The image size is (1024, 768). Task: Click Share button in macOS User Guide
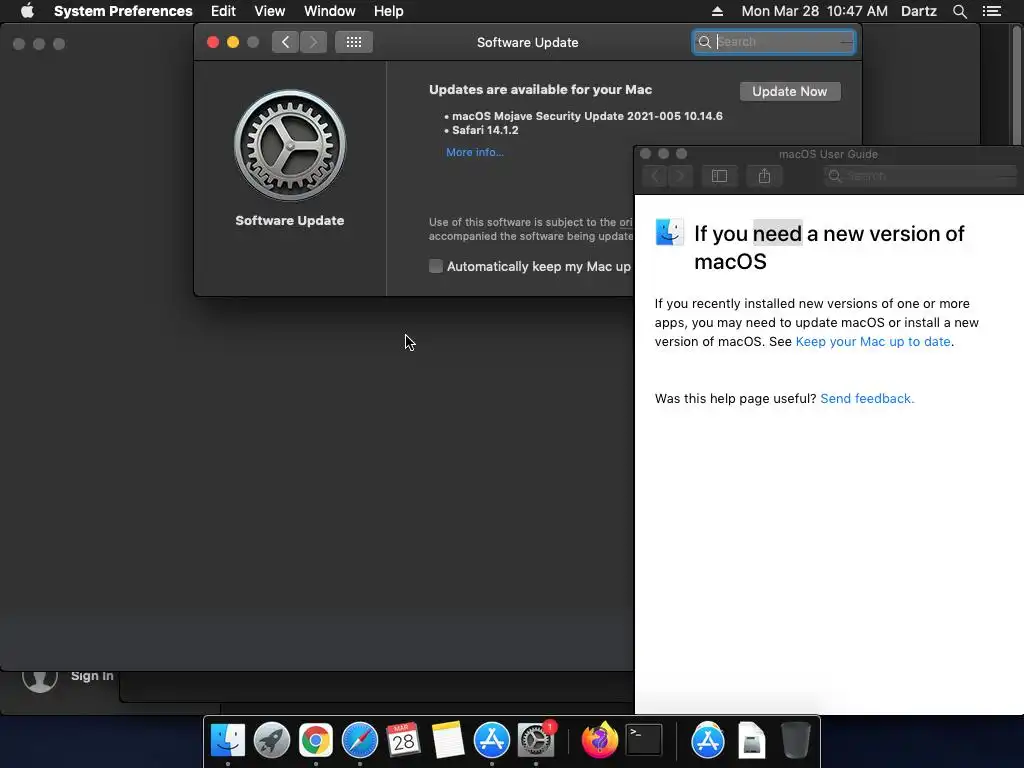(764, 176)
